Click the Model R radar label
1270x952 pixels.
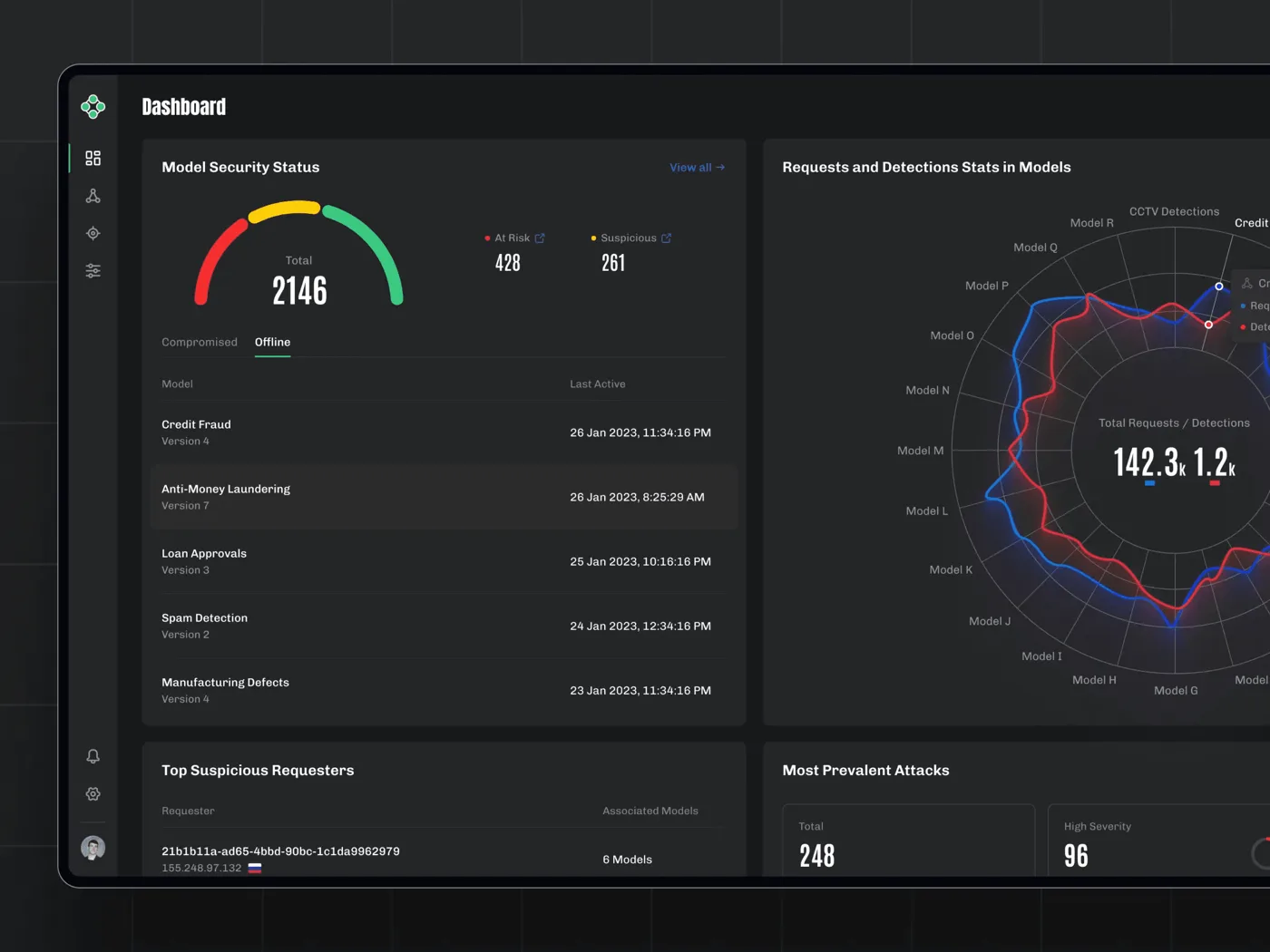(1091, 223)
